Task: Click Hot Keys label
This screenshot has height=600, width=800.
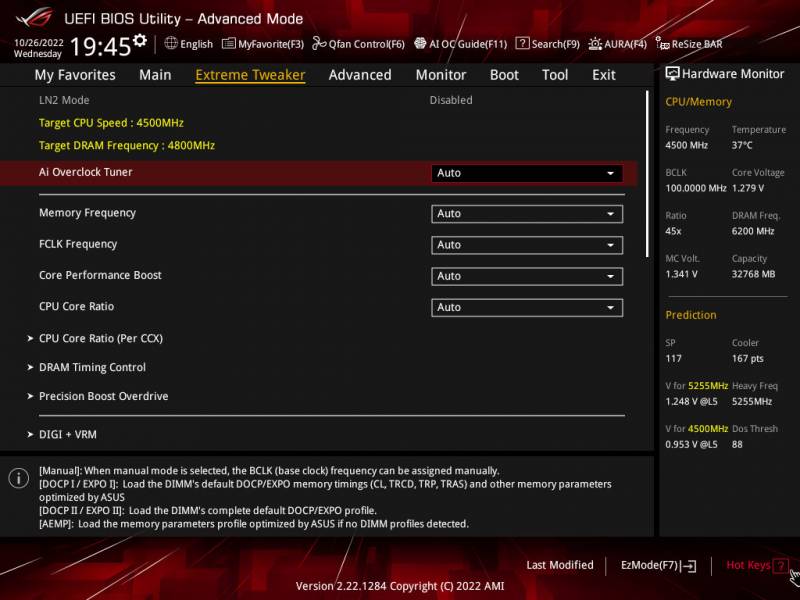Action: [748, 565]
